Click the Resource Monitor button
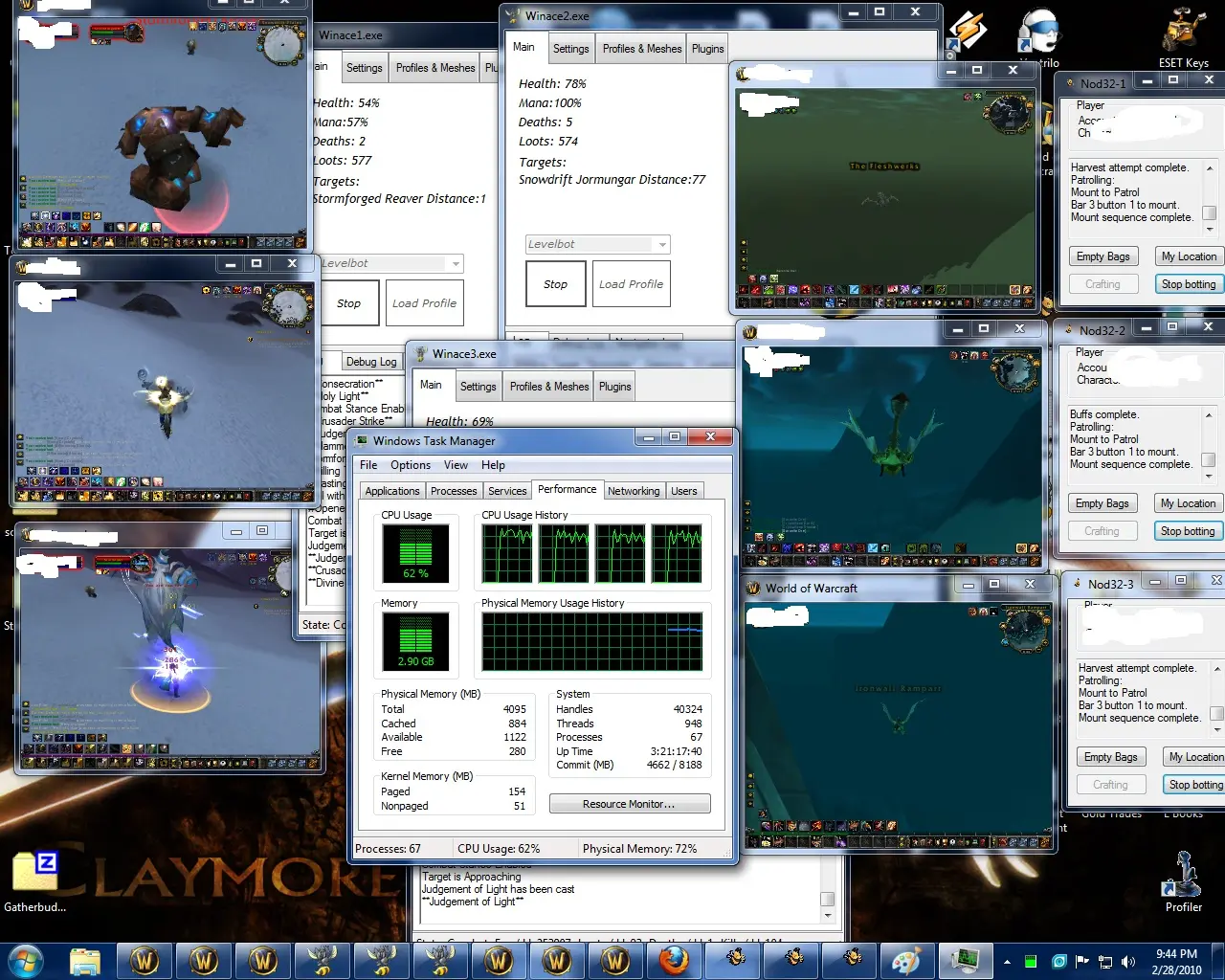The image size is (1225, 980). coord(629,804)
